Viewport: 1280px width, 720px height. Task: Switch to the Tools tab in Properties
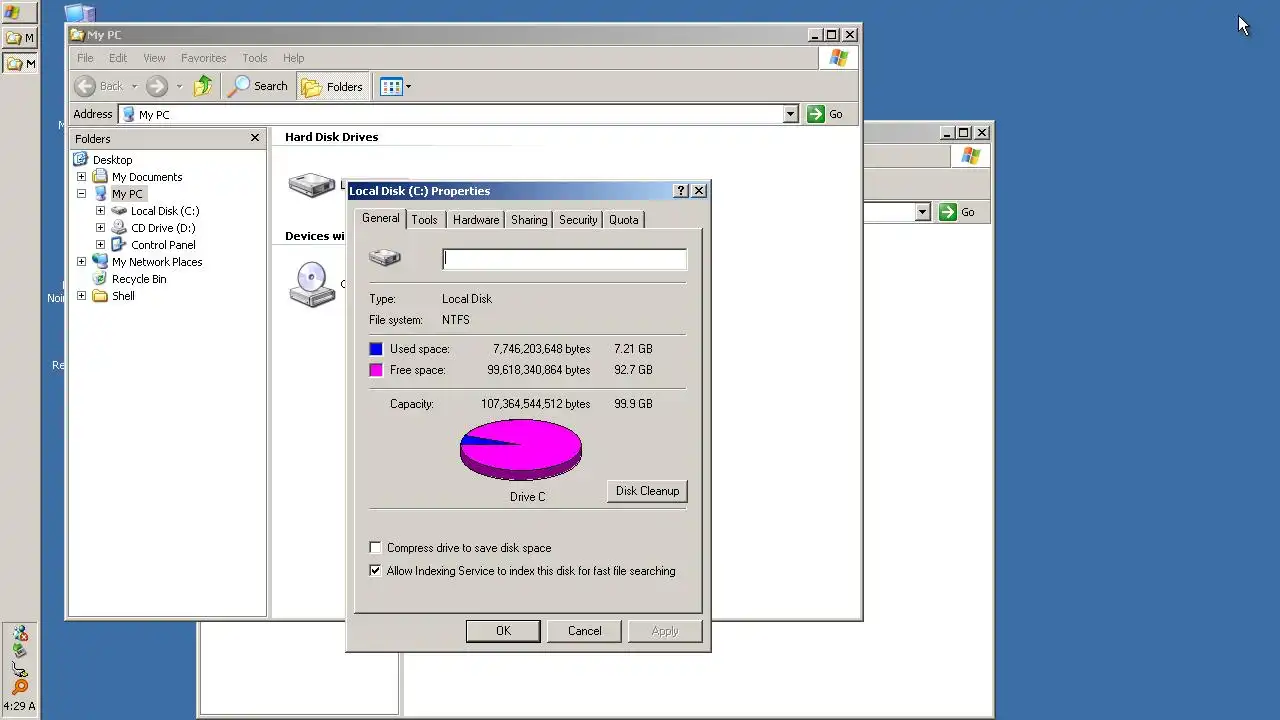click(x=424, y=220)
